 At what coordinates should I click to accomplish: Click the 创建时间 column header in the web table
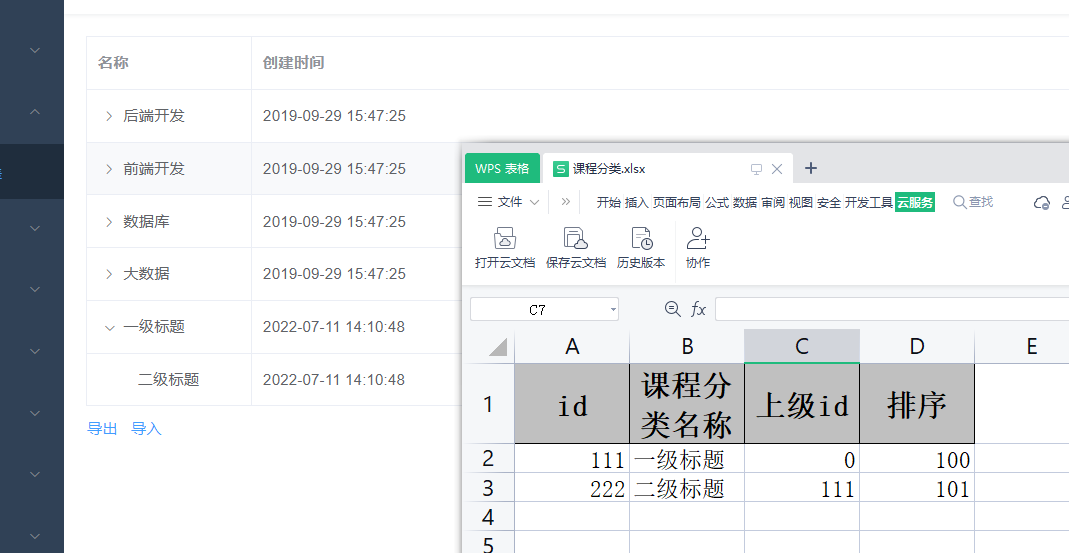click(x=293, y=63)
